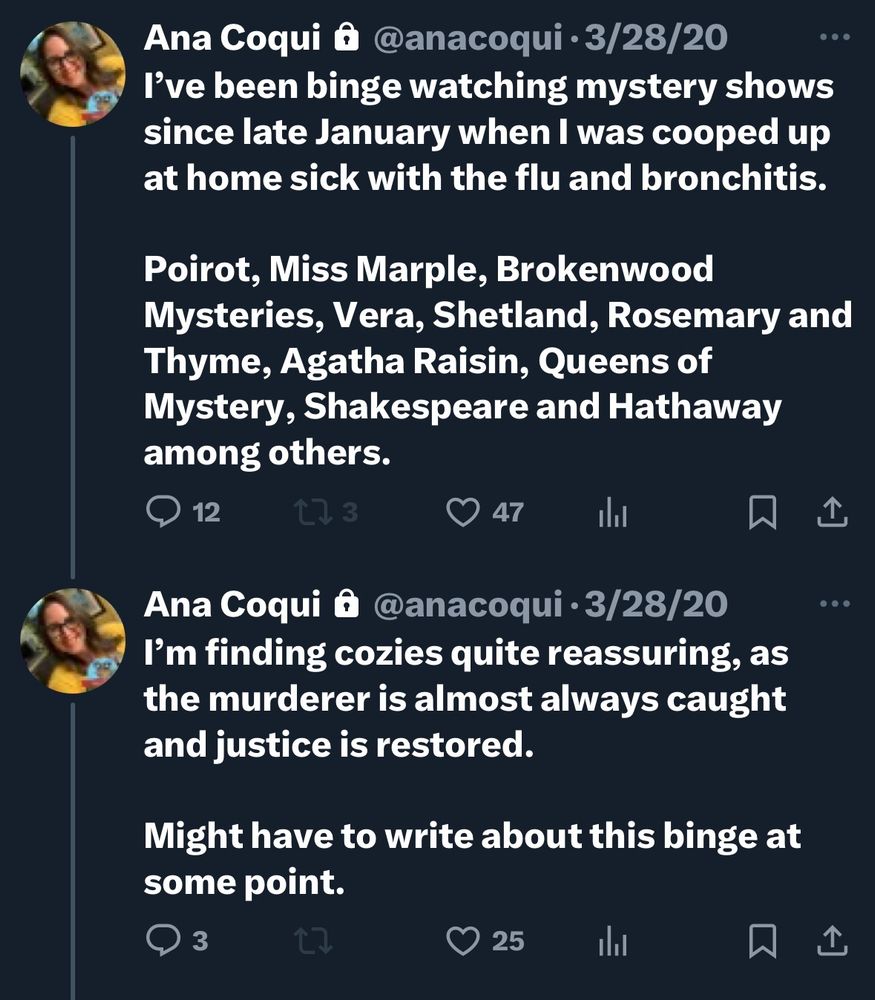Open Ana Coqui's avatar on second tweet

coord(73,640)
